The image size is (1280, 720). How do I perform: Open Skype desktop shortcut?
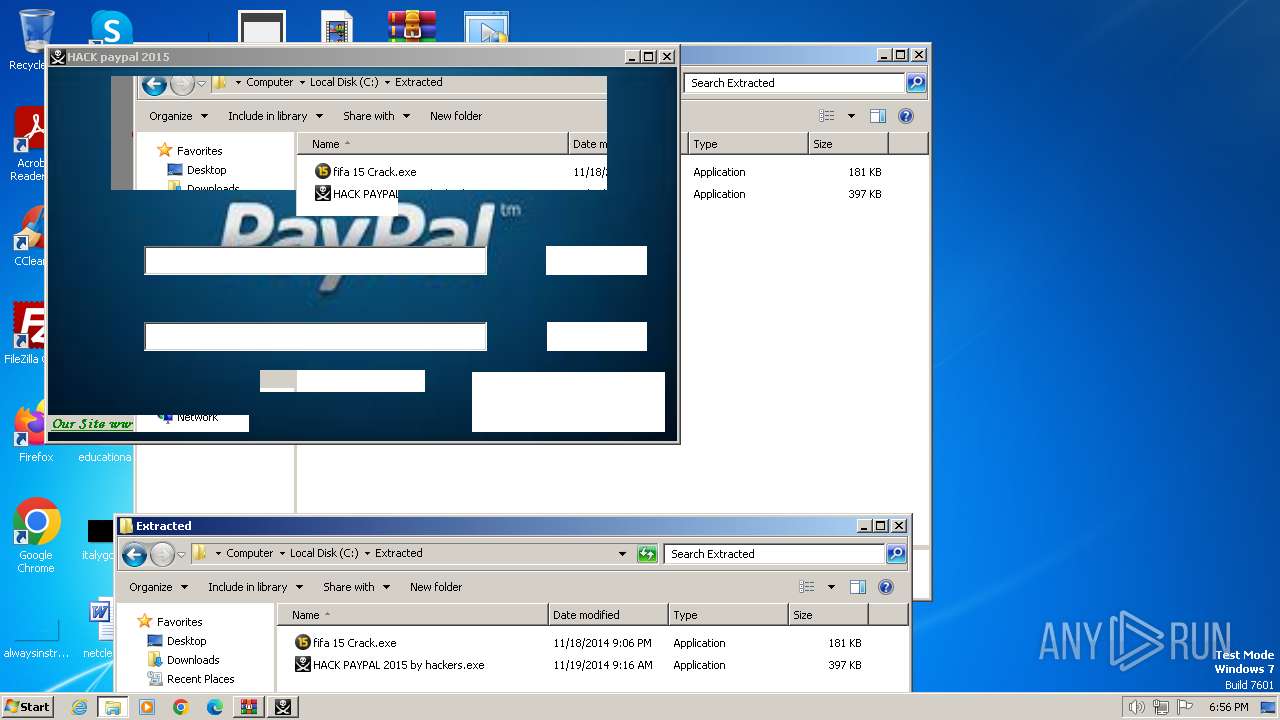click(x=110, y=26)
